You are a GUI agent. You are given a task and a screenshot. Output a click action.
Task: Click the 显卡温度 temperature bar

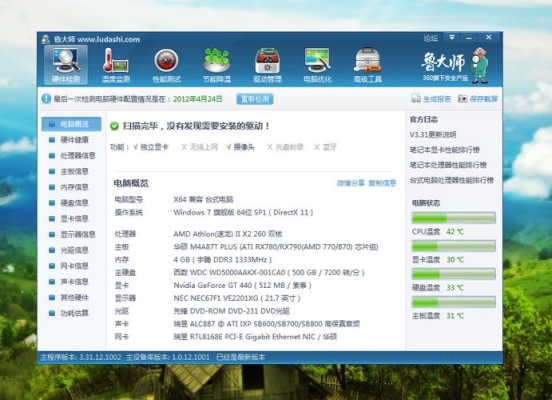[x=453, y=246]
